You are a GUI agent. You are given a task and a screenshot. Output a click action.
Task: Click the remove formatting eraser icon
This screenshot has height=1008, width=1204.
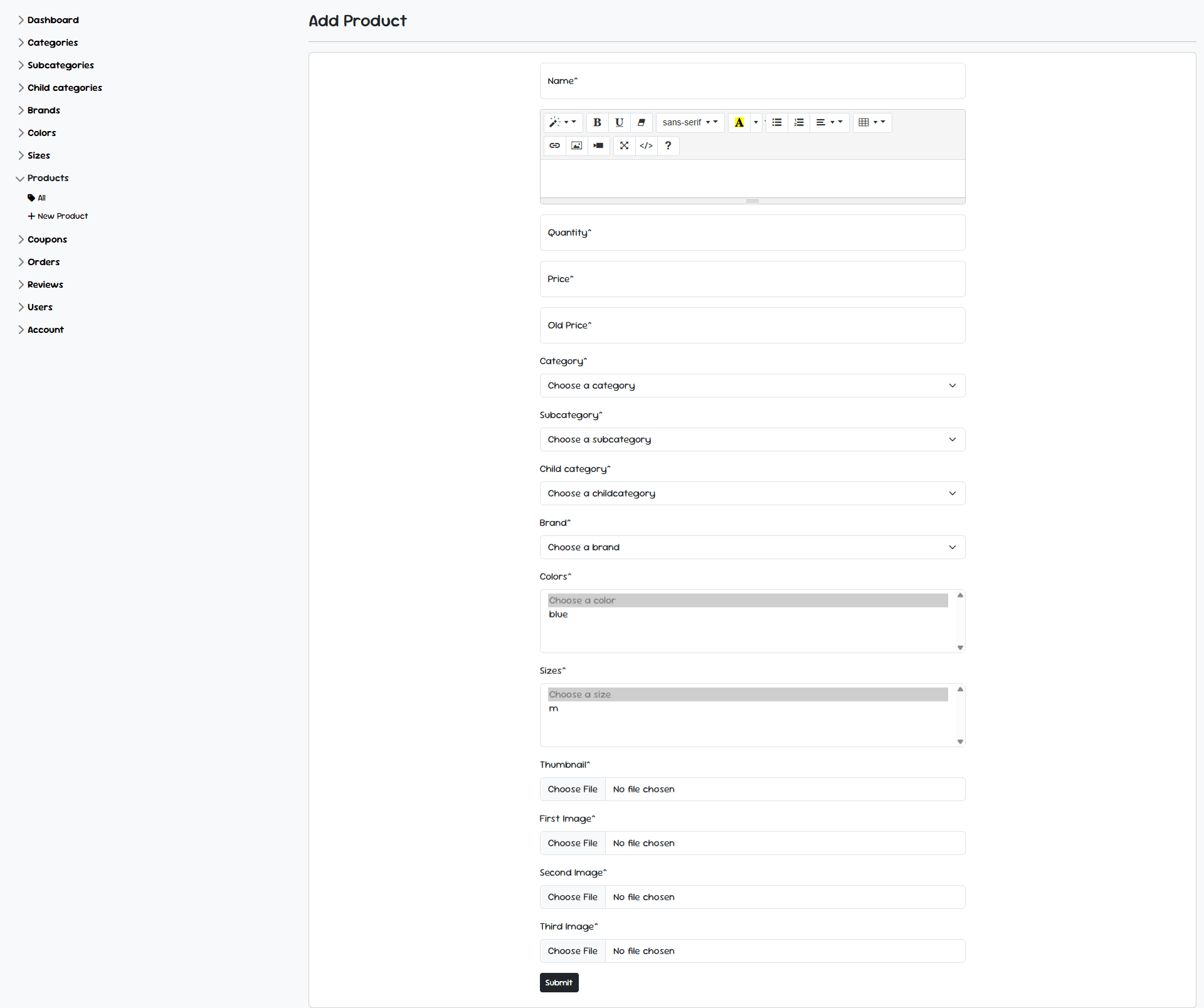(x=641, y=122)
